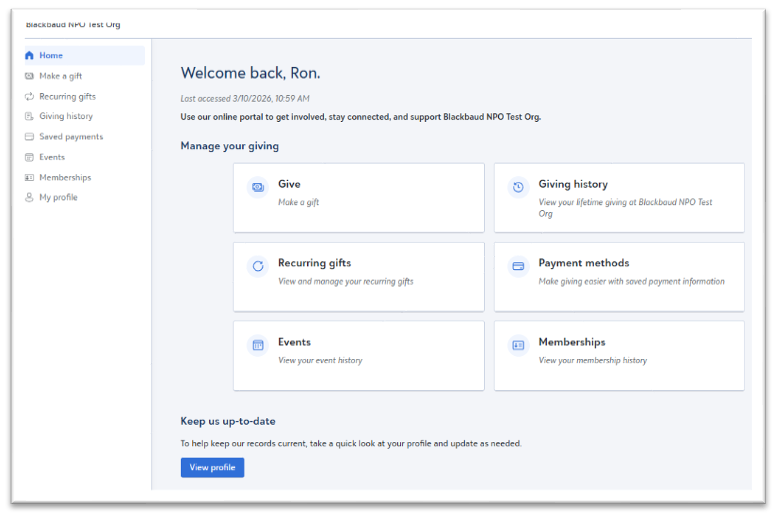Click the Events card's calendar icon

pos(258,345)
